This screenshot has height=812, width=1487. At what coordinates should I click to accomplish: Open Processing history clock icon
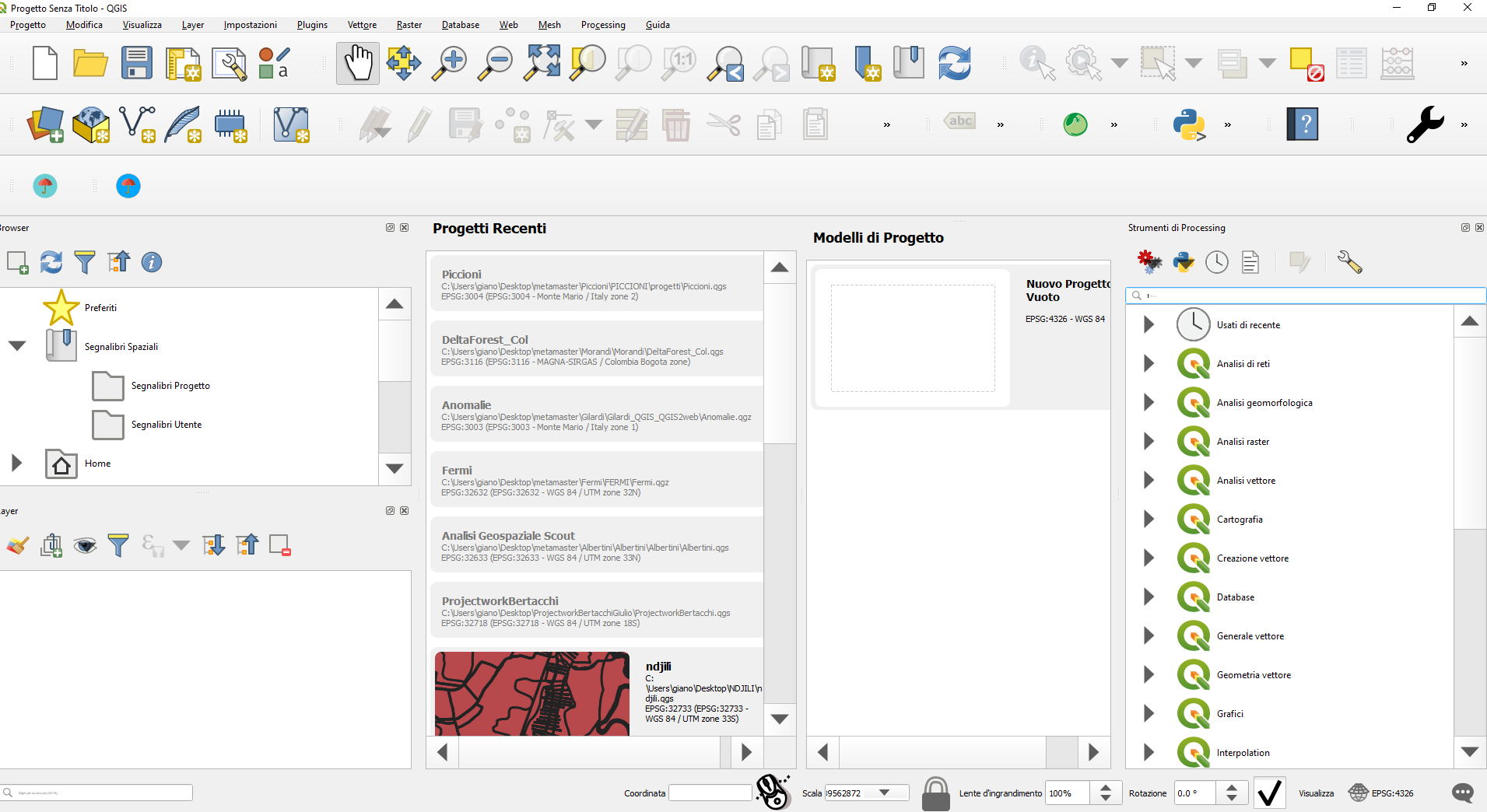[x=1216, y=262]
